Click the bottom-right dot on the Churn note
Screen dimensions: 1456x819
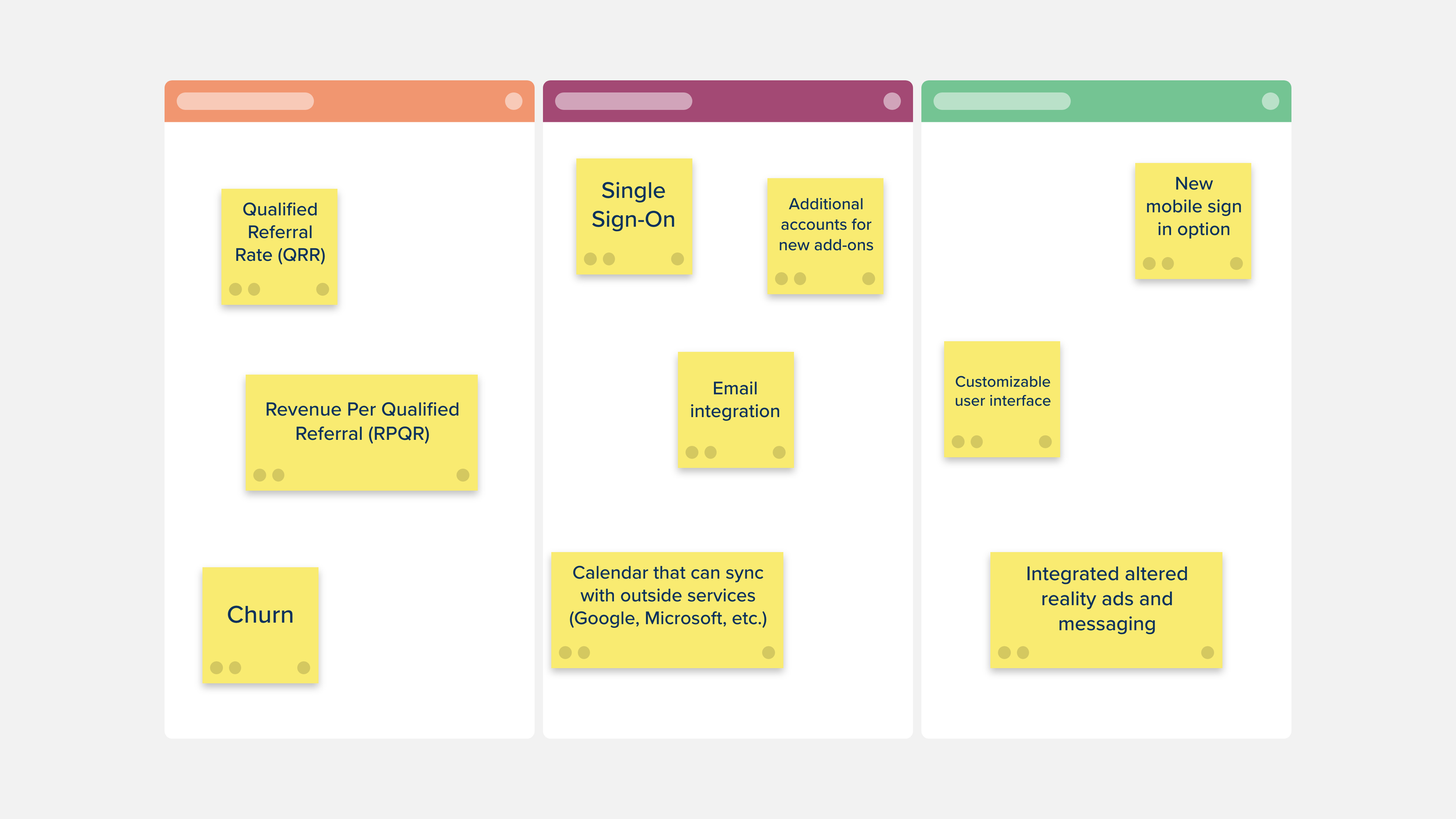303,668
